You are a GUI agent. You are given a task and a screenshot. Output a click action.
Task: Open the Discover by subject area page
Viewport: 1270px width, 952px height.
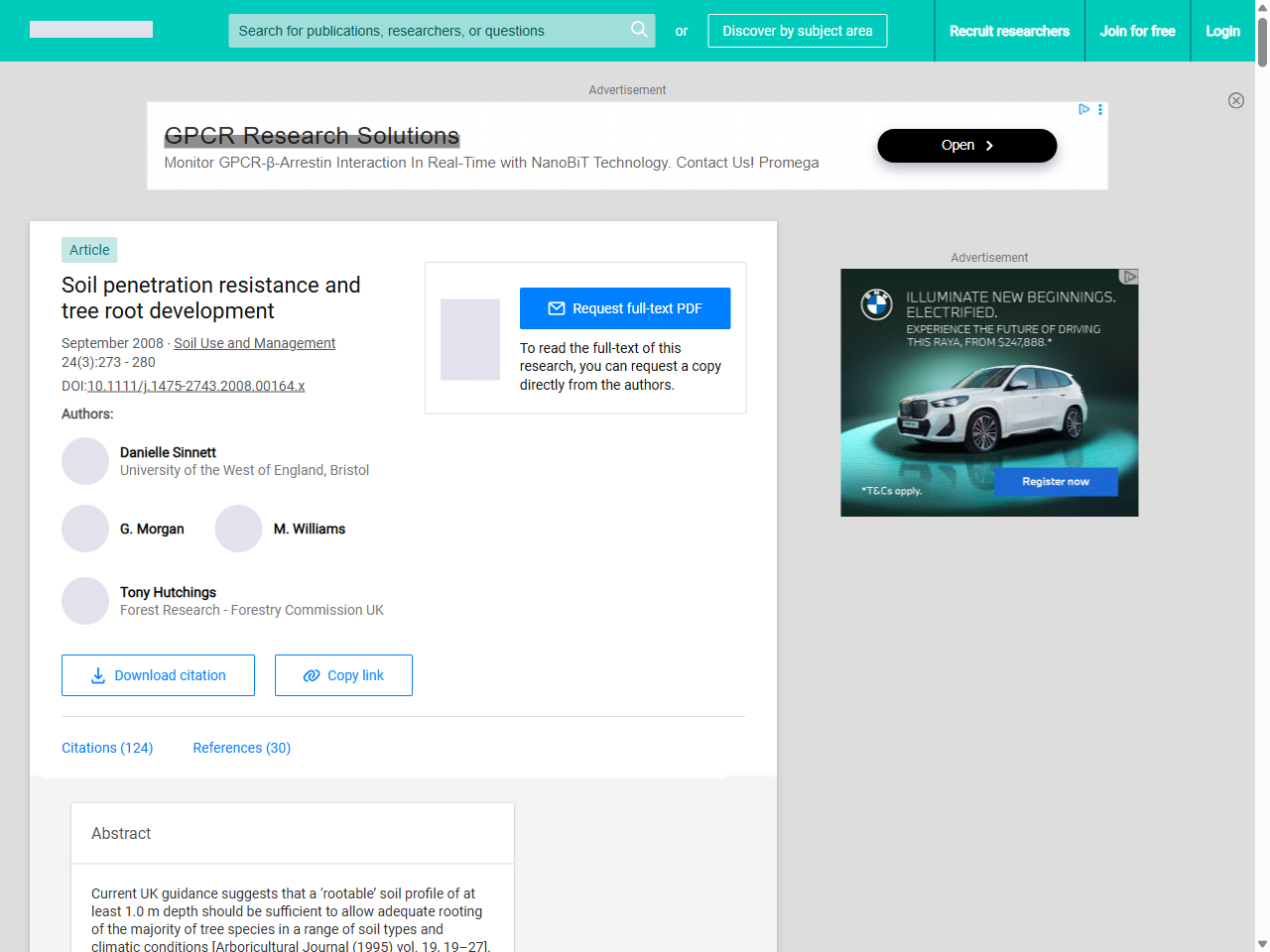tap(797, 31)
